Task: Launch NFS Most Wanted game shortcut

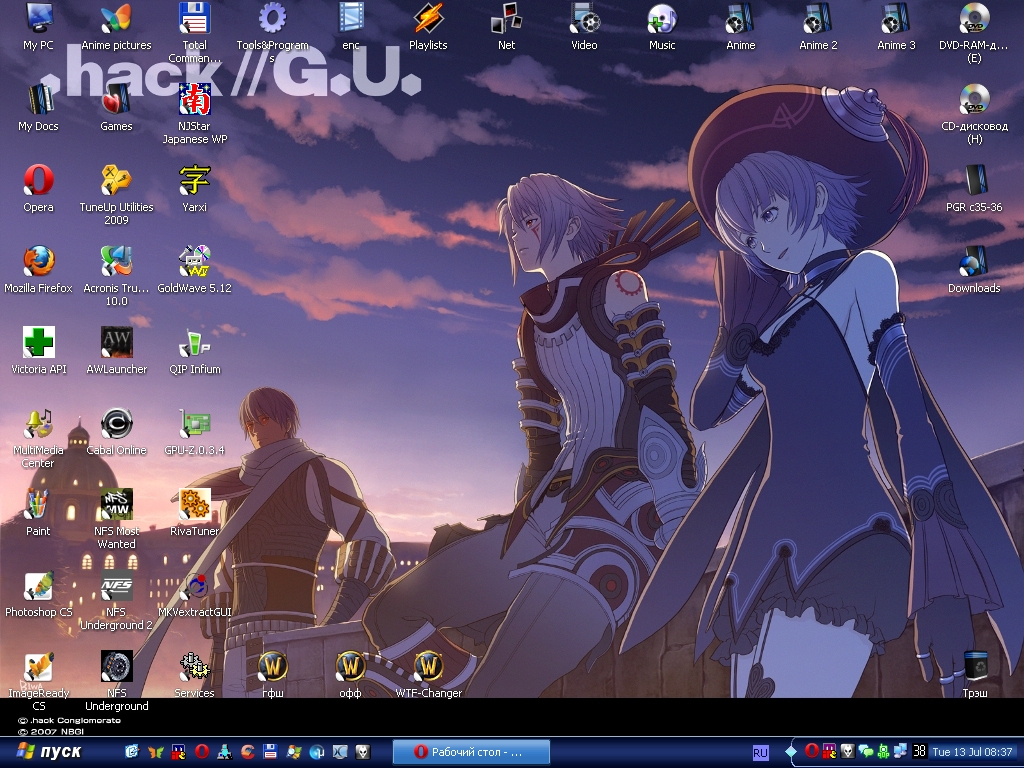Action: (116, 505)
